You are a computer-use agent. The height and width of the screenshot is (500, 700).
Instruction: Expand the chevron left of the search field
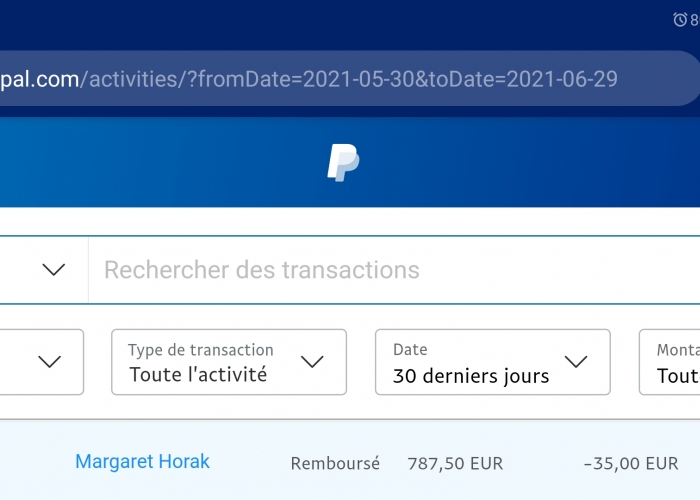[54, 270]
